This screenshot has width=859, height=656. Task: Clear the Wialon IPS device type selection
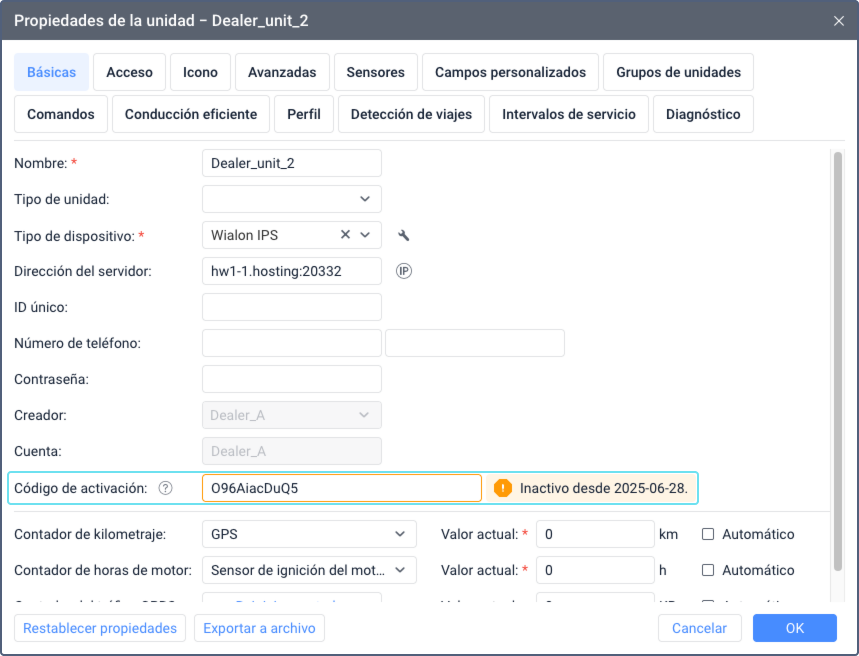tap(345, 235)
